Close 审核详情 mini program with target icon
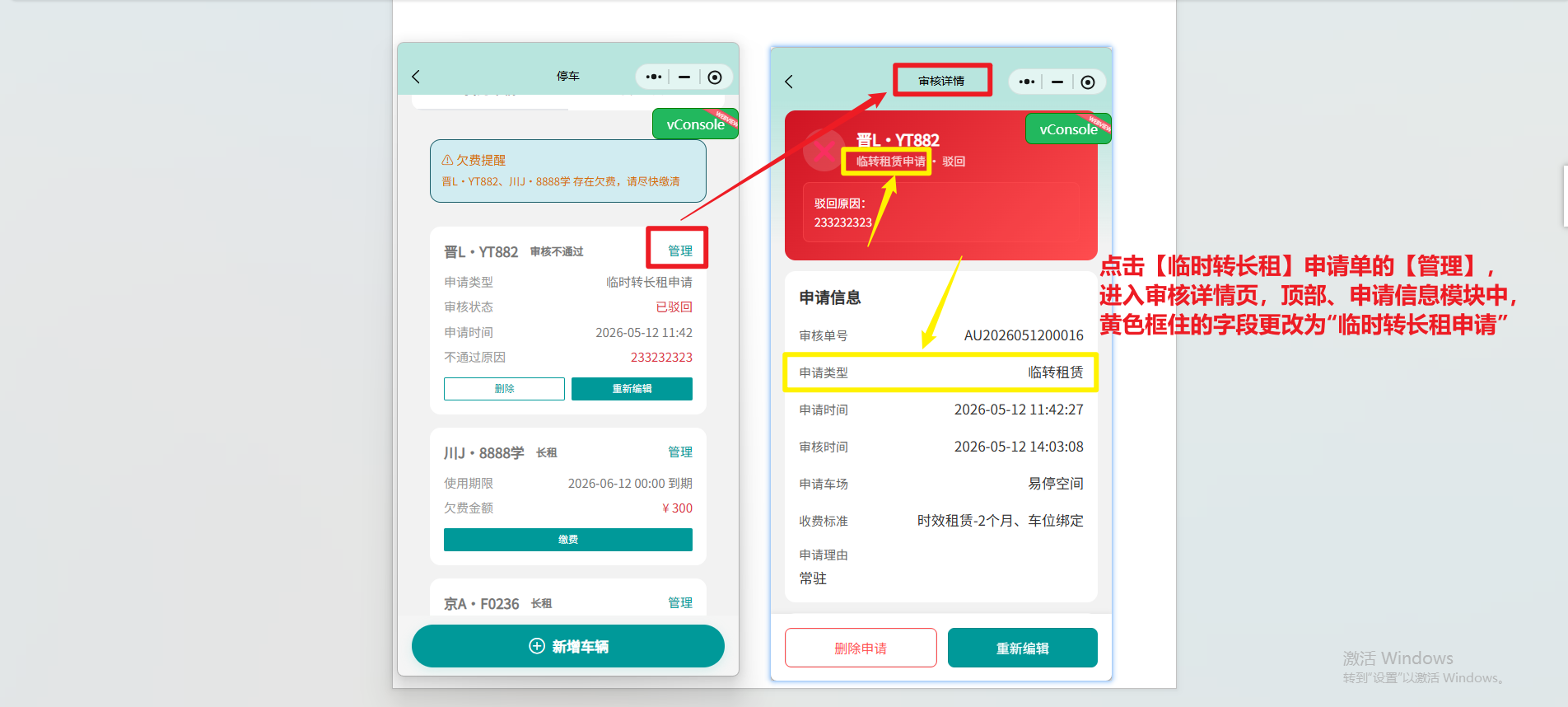 (1088, 82)
